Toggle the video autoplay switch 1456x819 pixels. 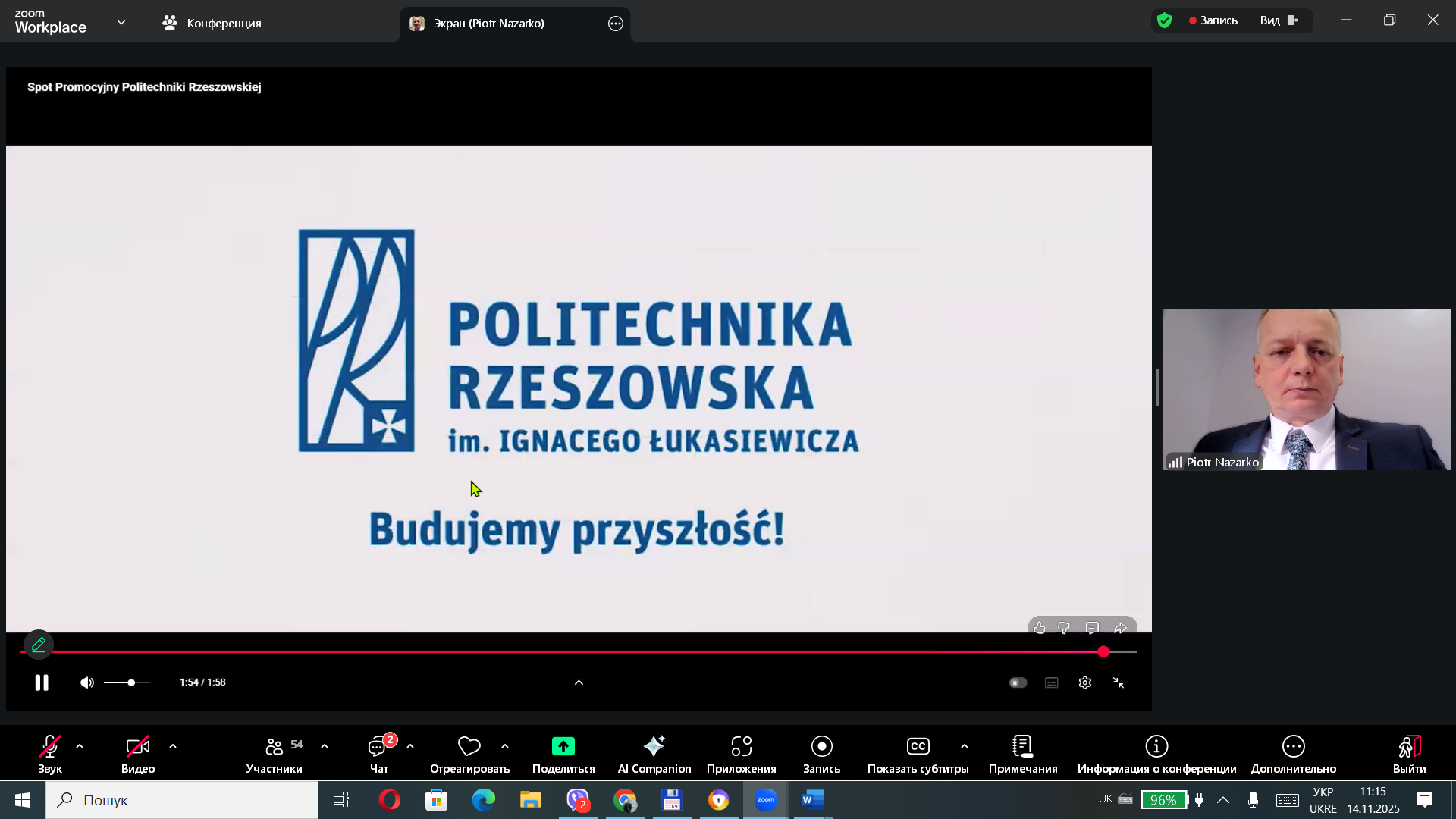(x=1018, y=682)
